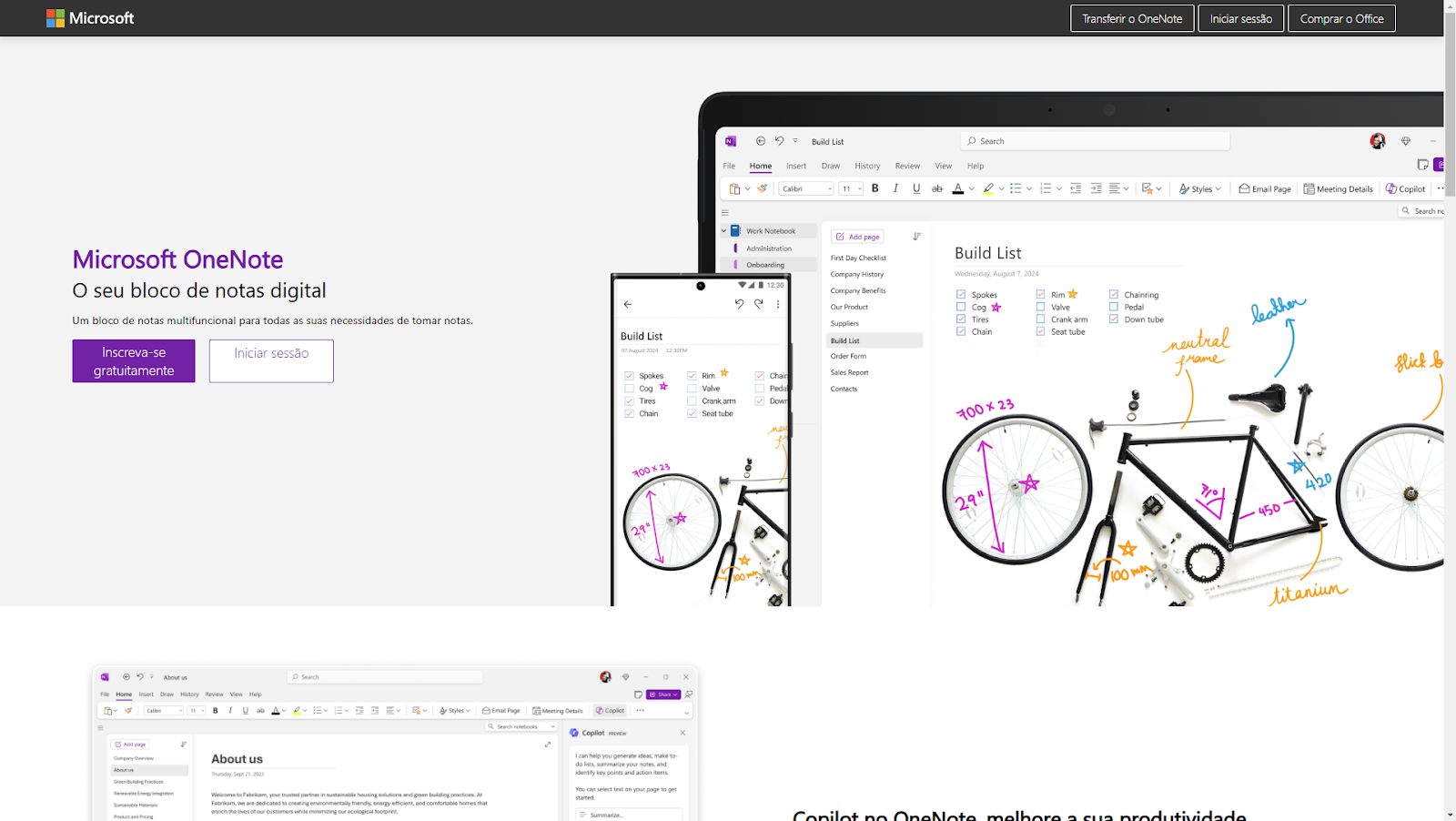The image size is (1456, 821).
Task: Click the diamond premium icon in Build List window
Action: pos(1406,141)
